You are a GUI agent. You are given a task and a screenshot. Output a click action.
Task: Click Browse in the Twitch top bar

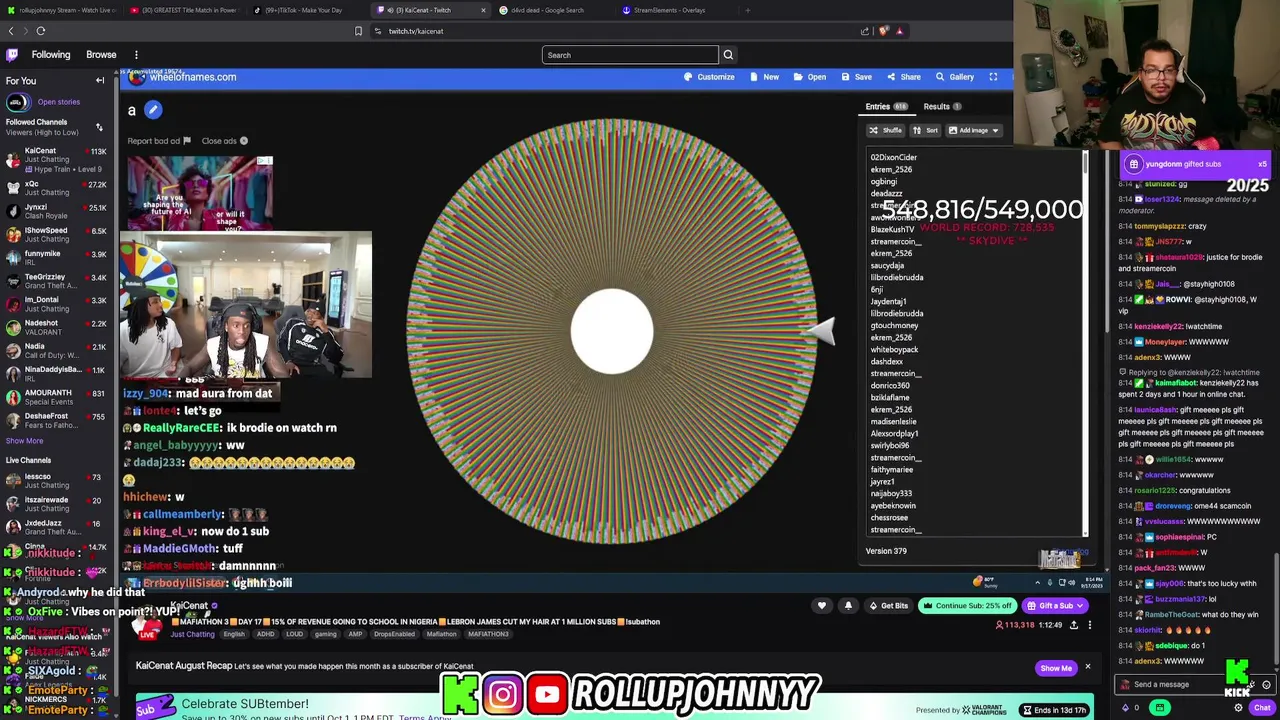(x=101, y=55)
